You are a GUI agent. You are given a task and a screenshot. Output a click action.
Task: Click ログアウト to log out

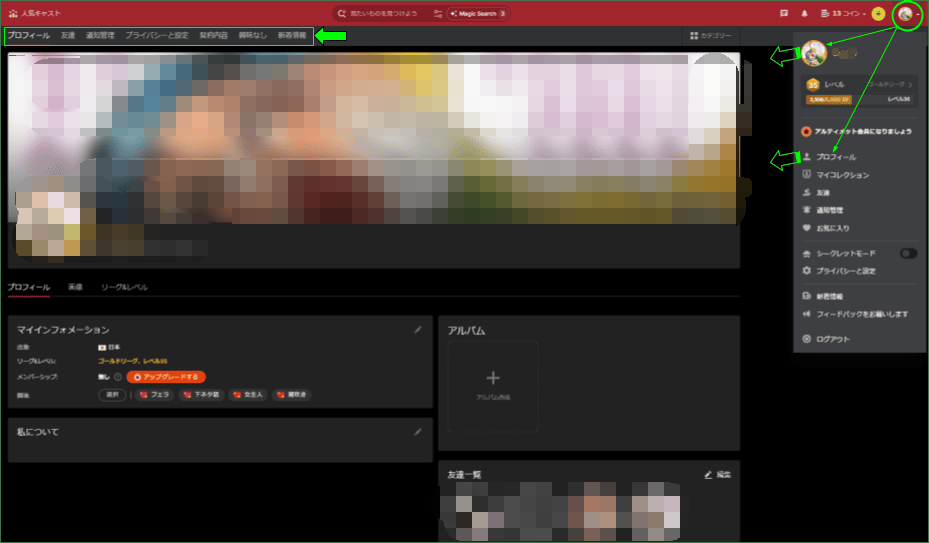832,339
